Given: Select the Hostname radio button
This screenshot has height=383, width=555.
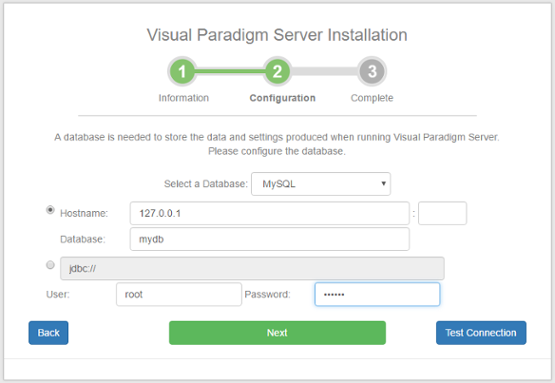Looking at the screenshot, I should pos(50,210).
